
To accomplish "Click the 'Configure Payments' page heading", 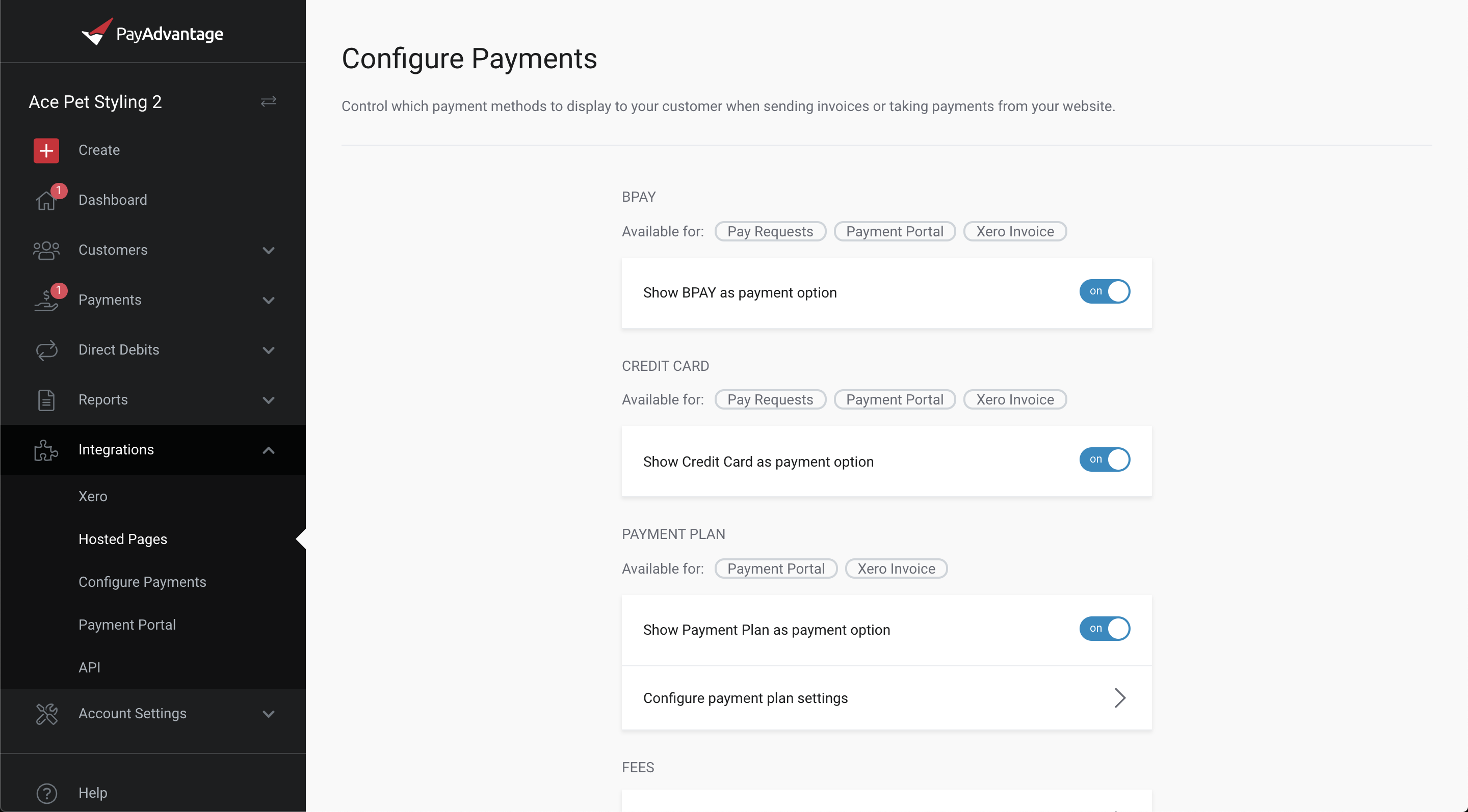I will [x=469, y=59].
